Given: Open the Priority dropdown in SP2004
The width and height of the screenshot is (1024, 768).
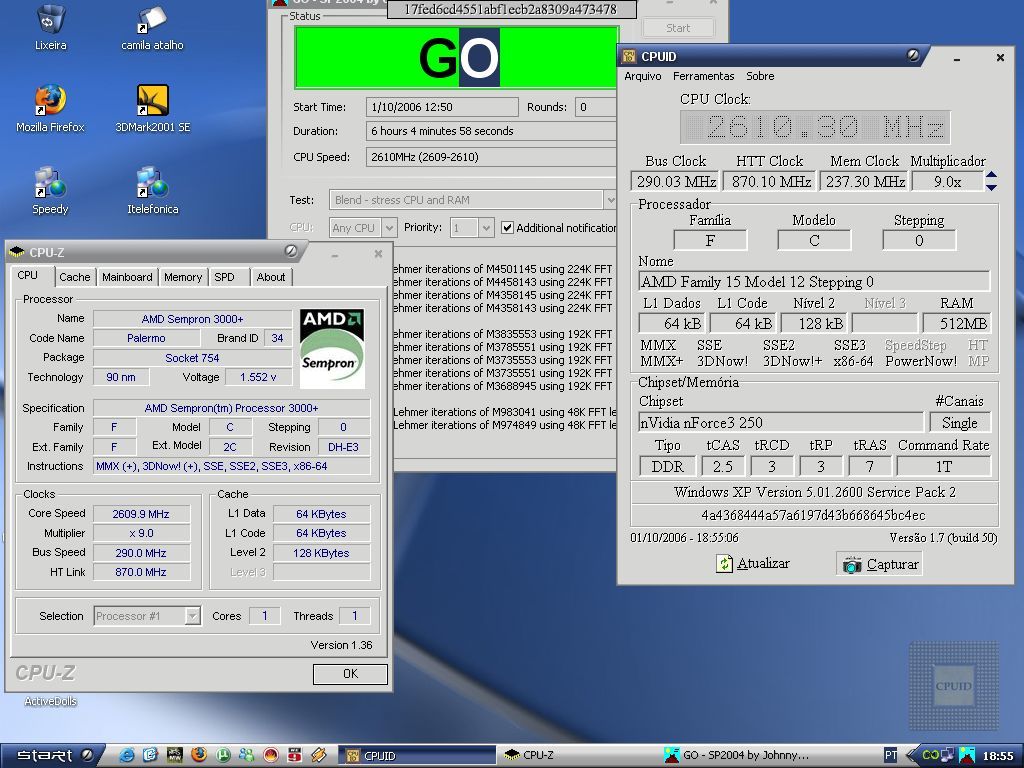Looking at the screenshot, I should [485, 228].
